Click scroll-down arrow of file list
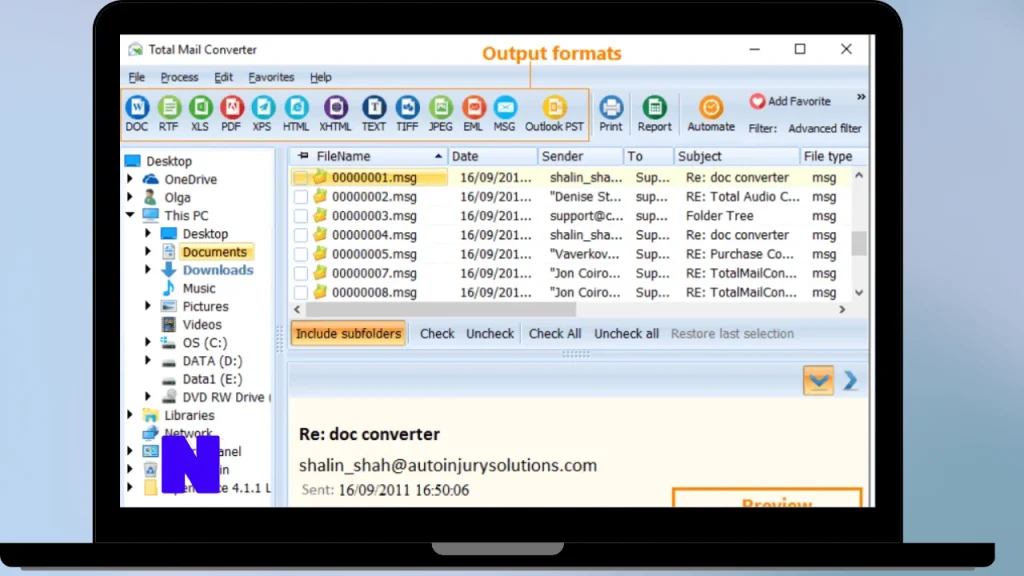1024x576 pixels. pyautogui.click(x=859, y=293)
